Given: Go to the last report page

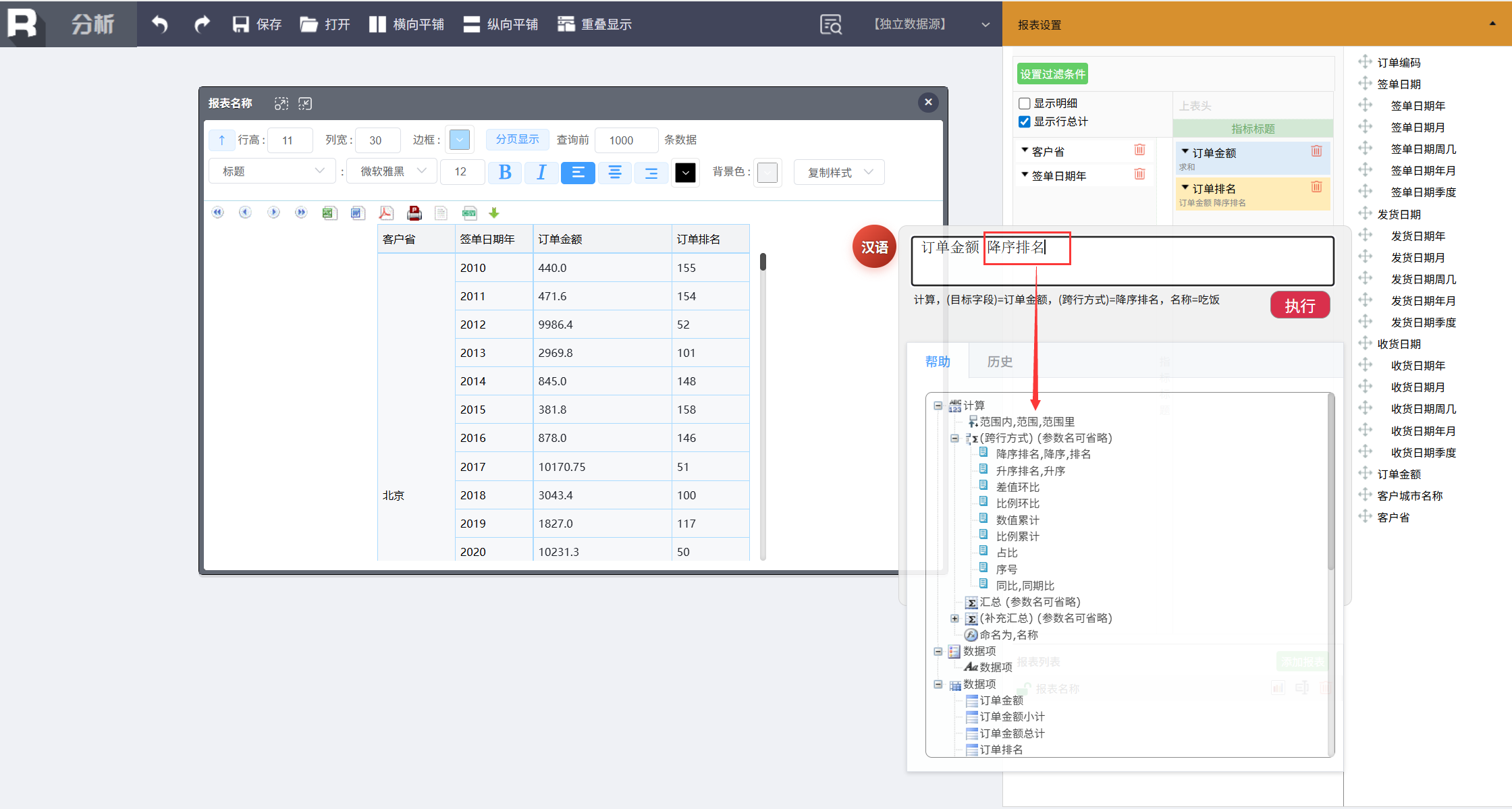Looking at the screenshot, I should pos(301,213).
